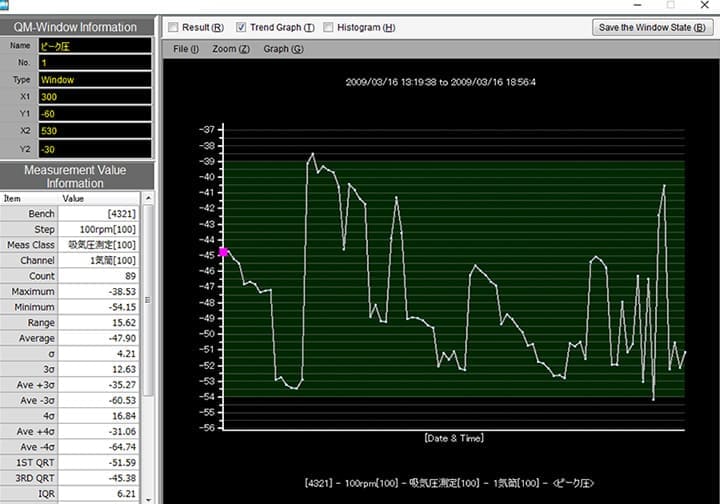
Task: Select the Step value 100rpm[100]
Action: coord(99,230)
